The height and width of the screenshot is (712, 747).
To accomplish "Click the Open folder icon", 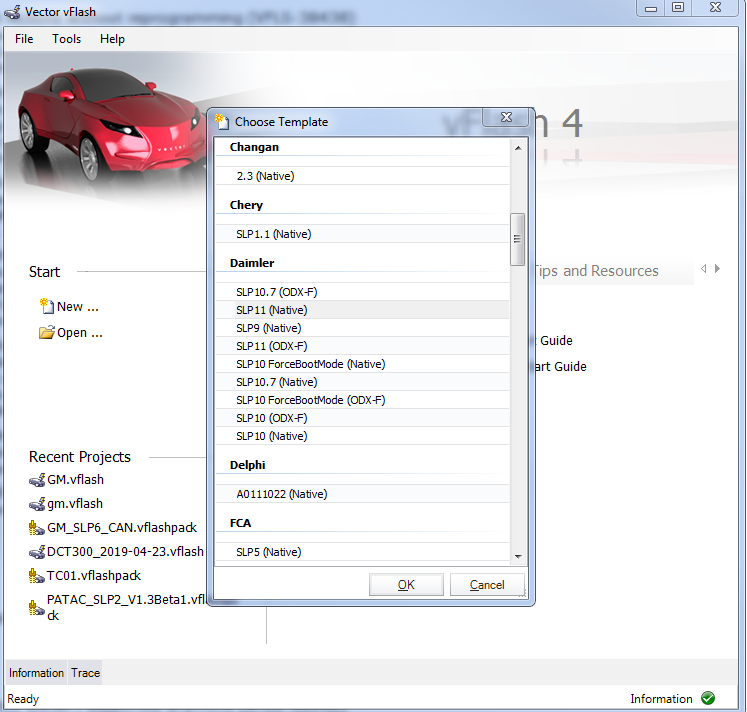I will pos(46,332).
